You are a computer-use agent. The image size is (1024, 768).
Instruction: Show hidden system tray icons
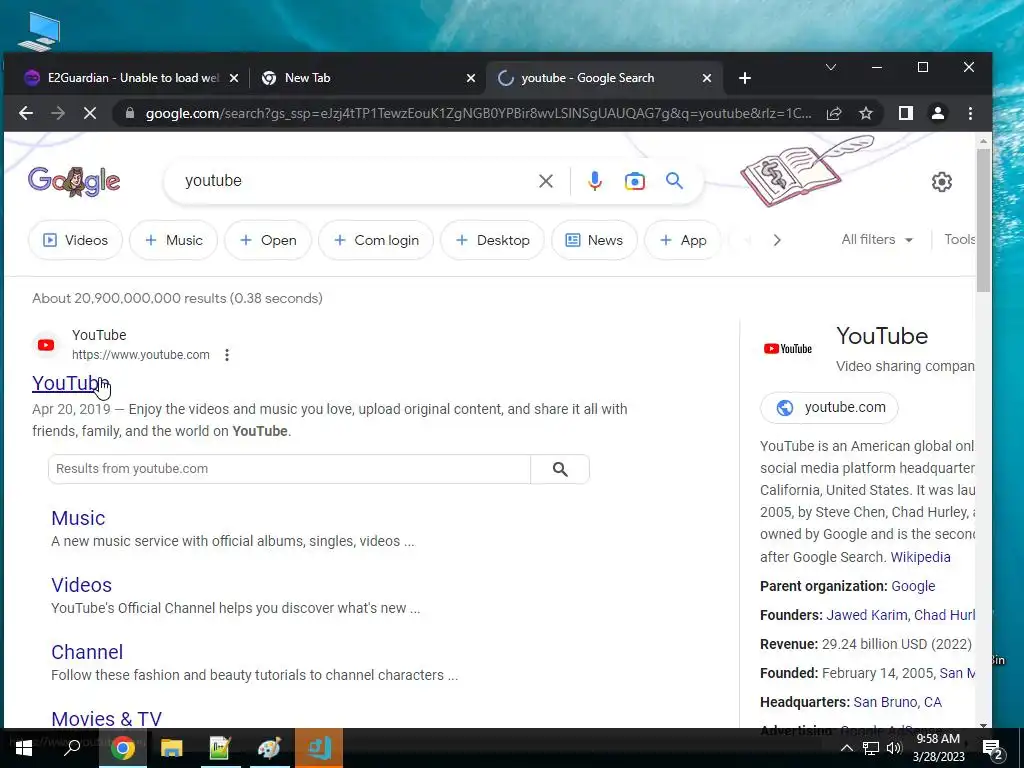point(846,748)
